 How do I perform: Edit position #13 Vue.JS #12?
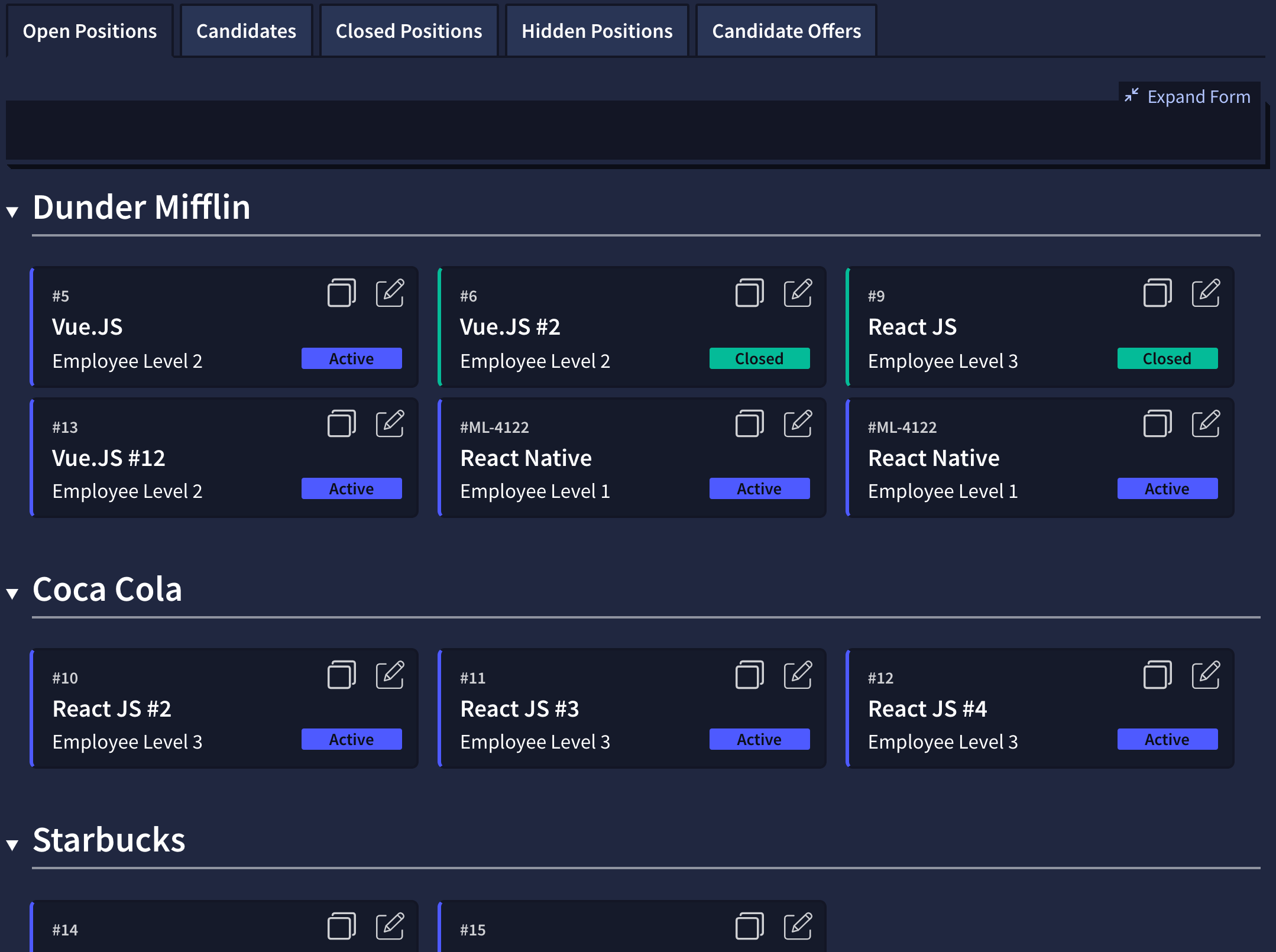390,423
